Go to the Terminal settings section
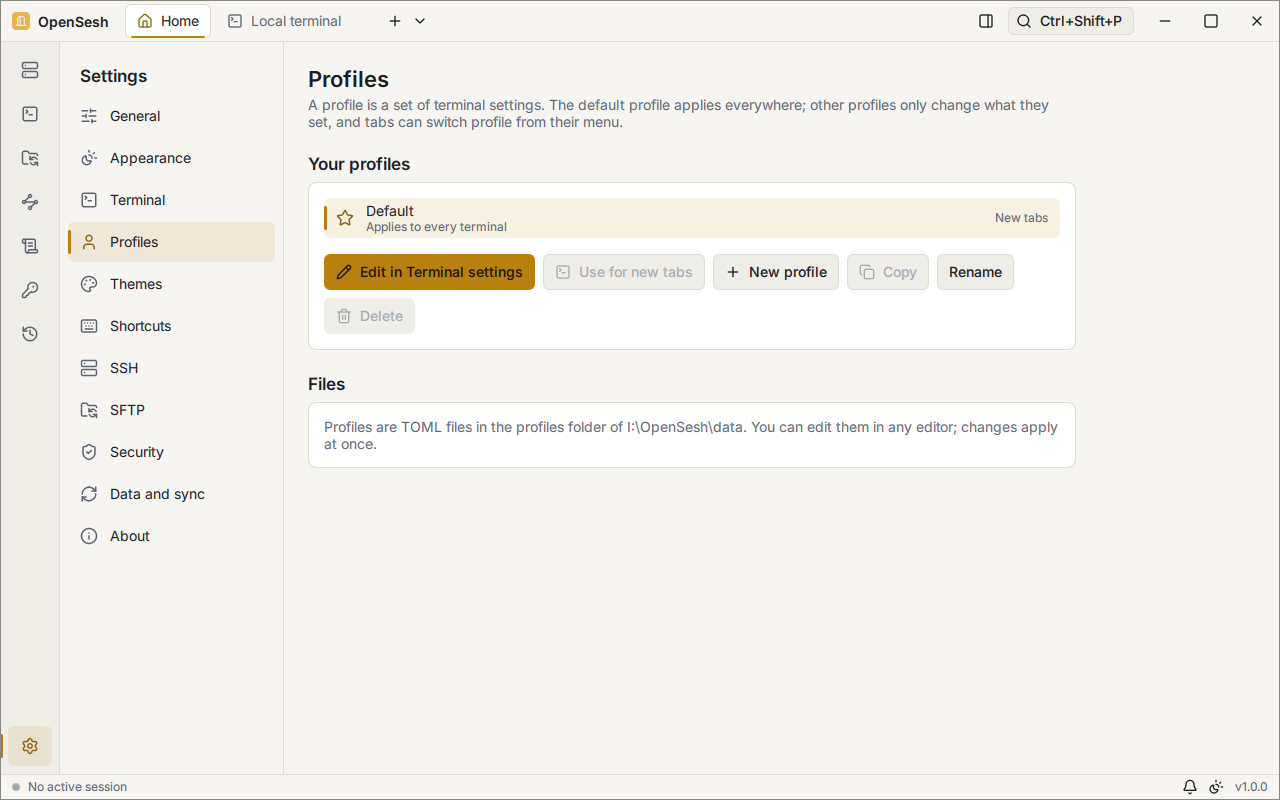The width and height of the screenshot is (1280, 800). pyautogui.click(x=171, y=200)
